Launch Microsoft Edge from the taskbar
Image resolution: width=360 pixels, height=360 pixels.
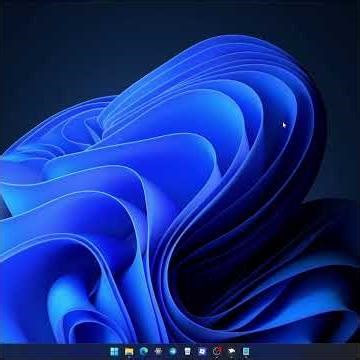[144, 351]
